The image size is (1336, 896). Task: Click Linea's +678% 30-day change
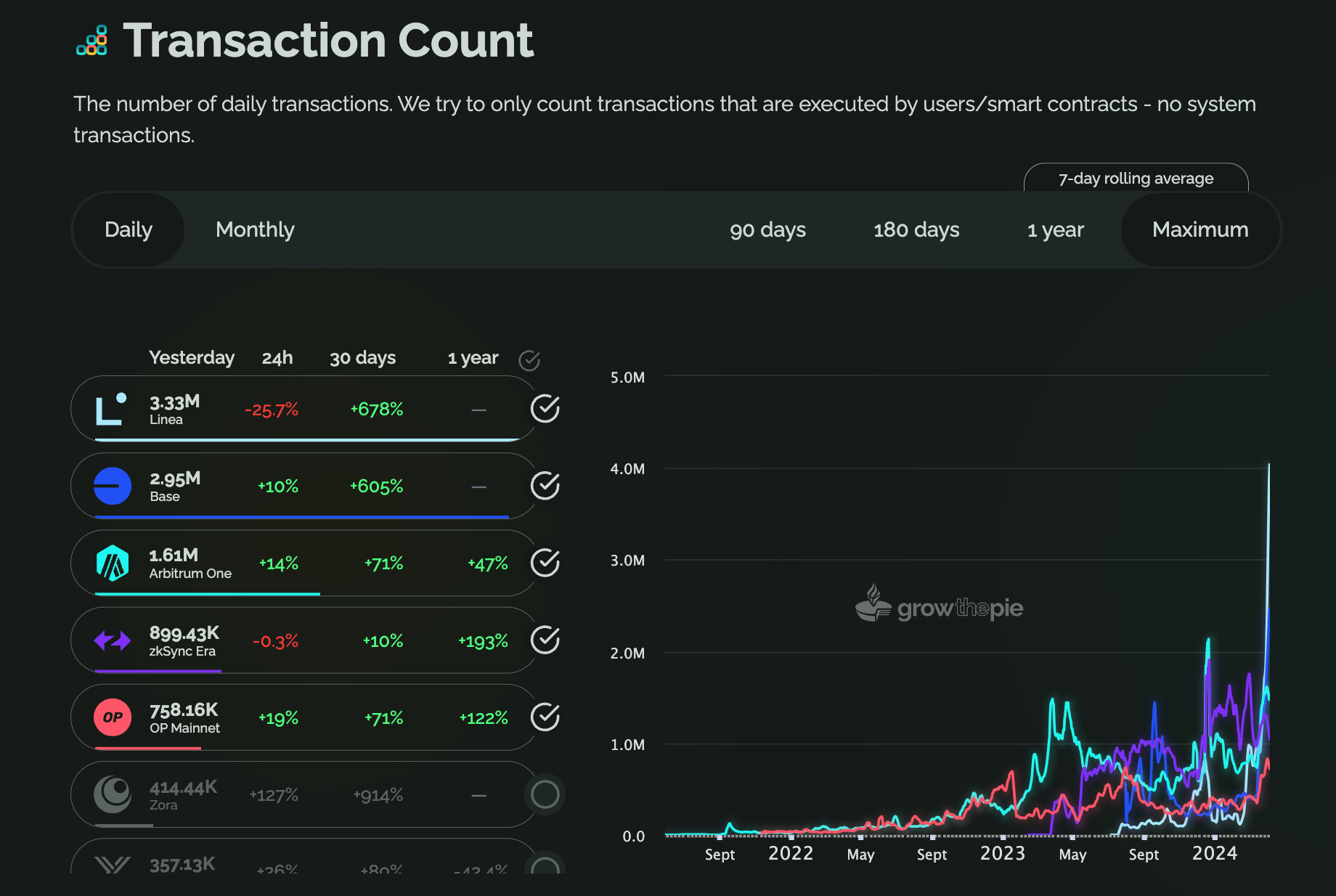[377, 410]
